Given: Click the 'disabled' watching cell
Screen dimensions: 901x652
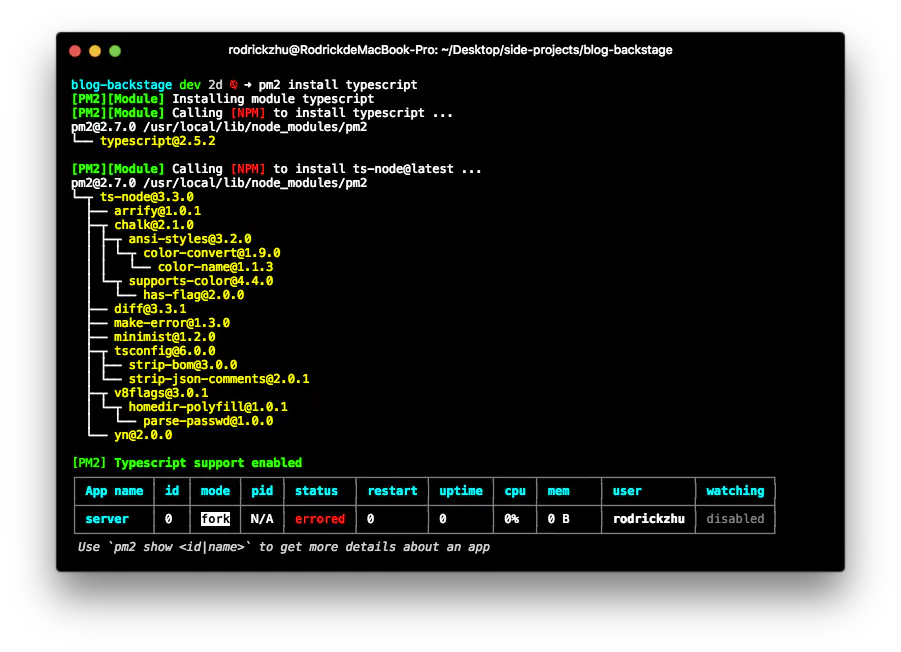Looking at the screenshot, I should coord(736,519).
